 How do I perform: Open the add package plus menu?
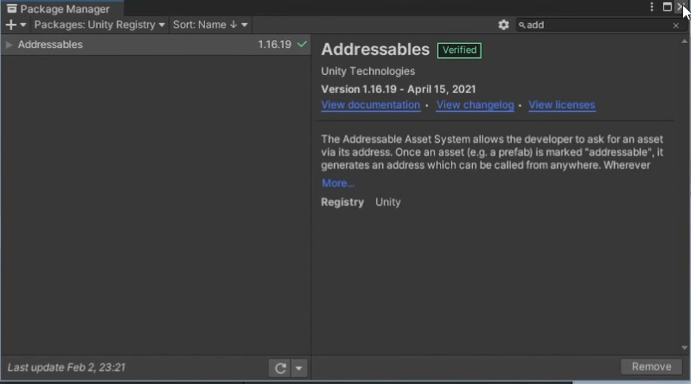tap(16, 25)
